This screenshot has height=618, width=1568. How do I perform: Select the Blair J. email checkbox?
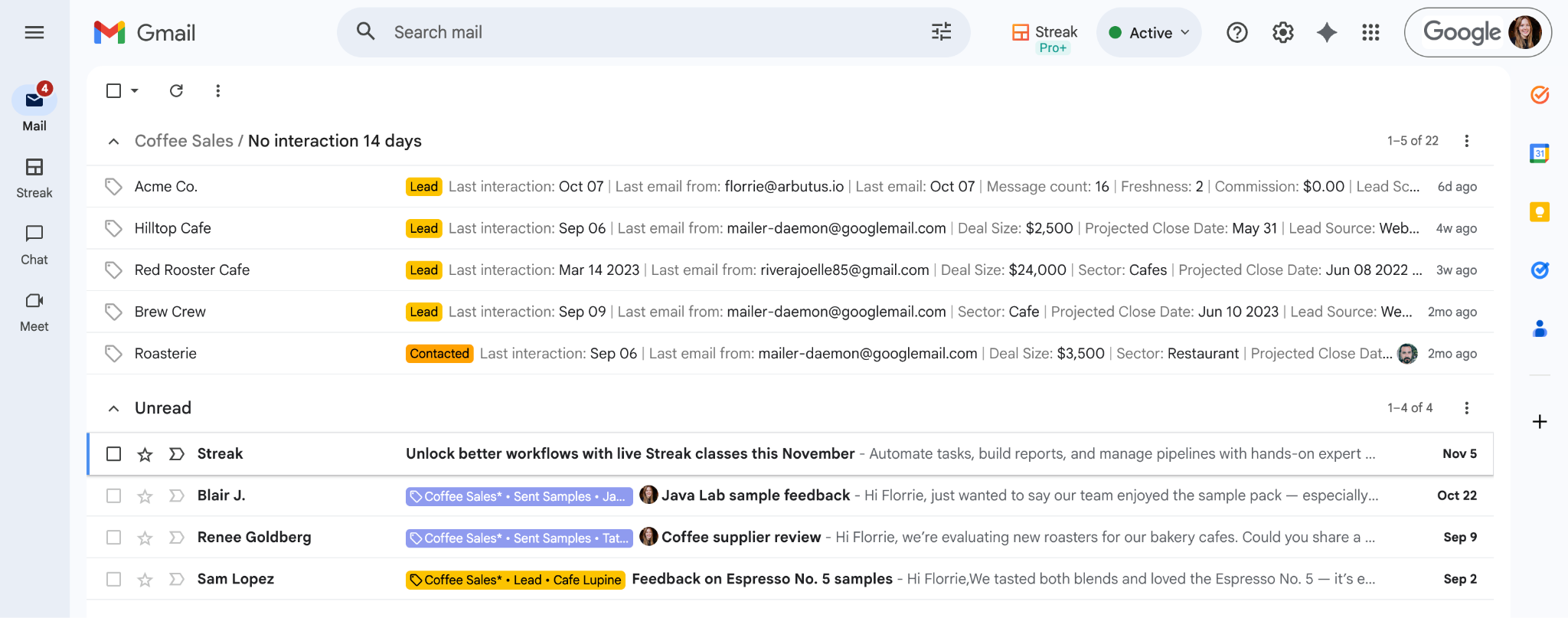(114, 495)
